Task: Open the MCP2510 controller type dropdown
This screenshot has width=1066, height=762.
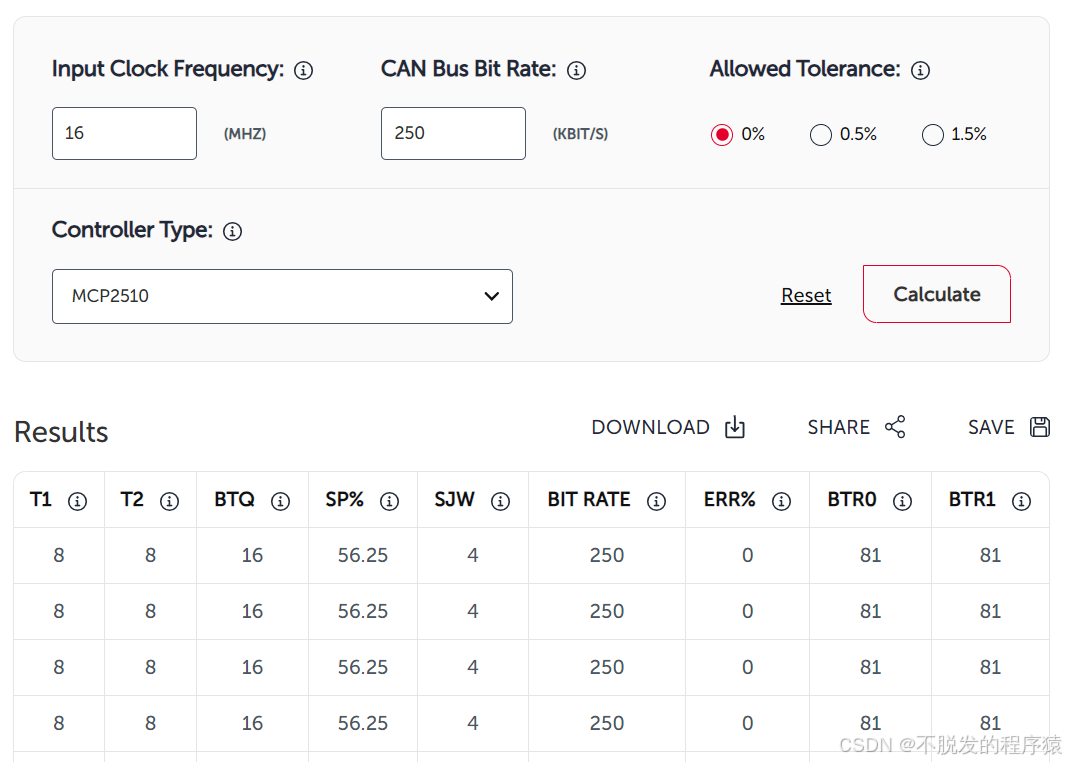Action: [x=282, y=296]
